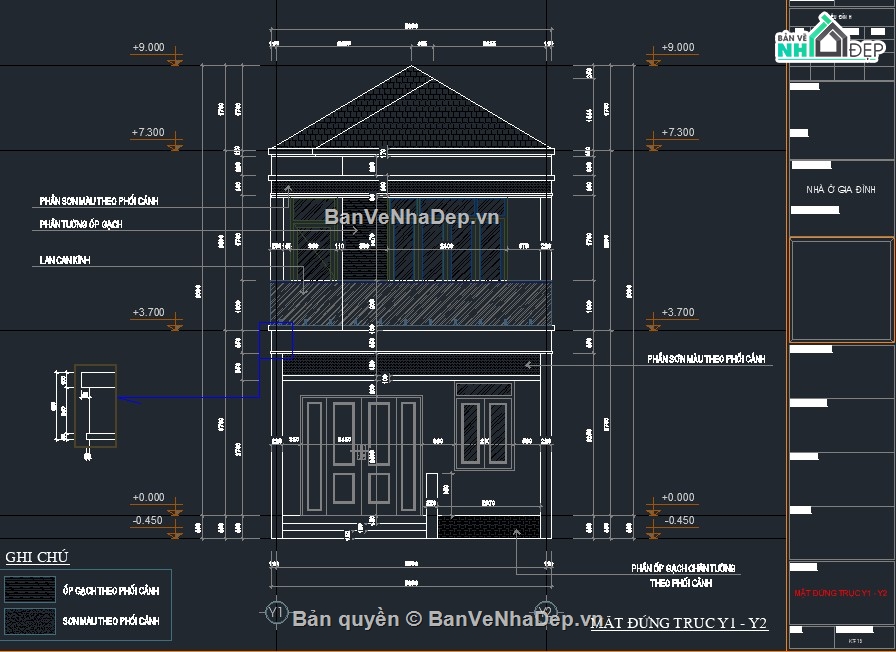
Task: Click the left-side -0.450 level label
Action: coord(147,521)
